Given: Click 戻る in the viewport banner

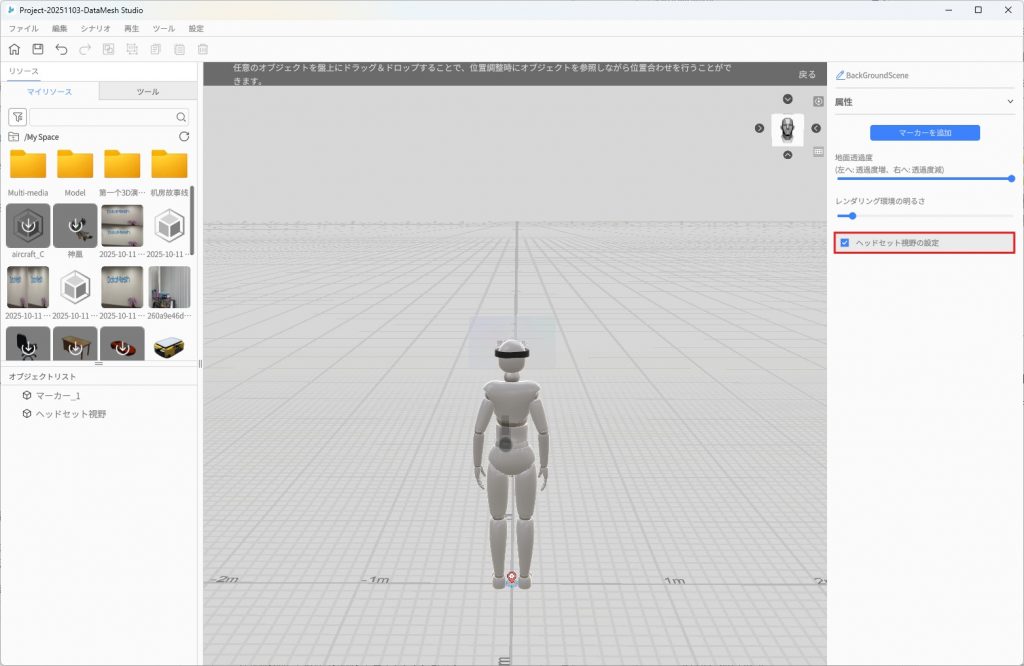Looking at the screenshot, I should [807, 75].
